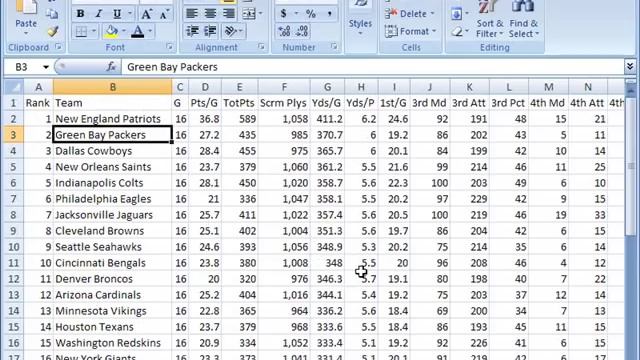Image resolution: width=640 pixels, height=360 pixels.
Task: Toggle underline formatting
Action: pyautogui.click(x=117, y=14)
